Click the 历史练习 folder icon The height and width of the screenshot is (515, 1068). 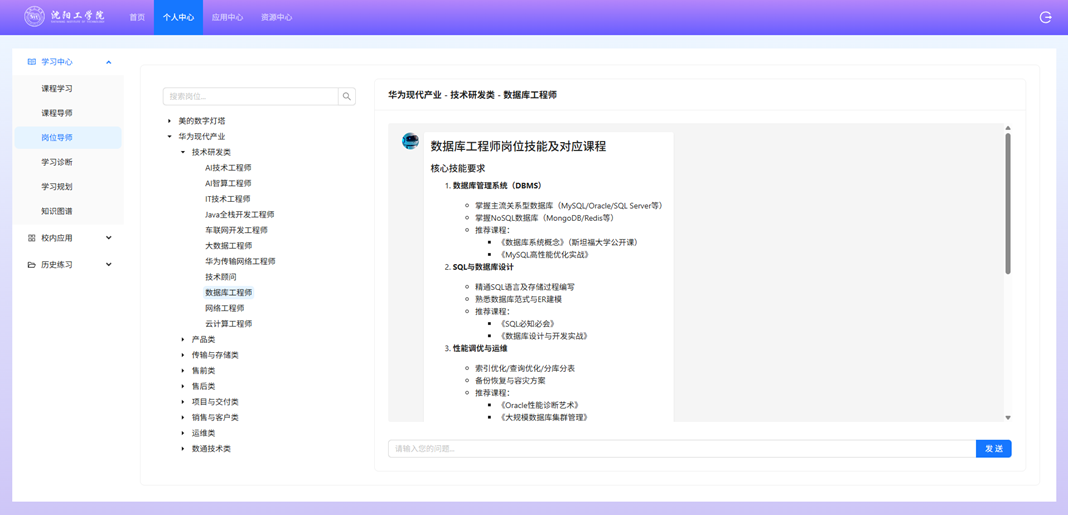[x=31, y=265]
